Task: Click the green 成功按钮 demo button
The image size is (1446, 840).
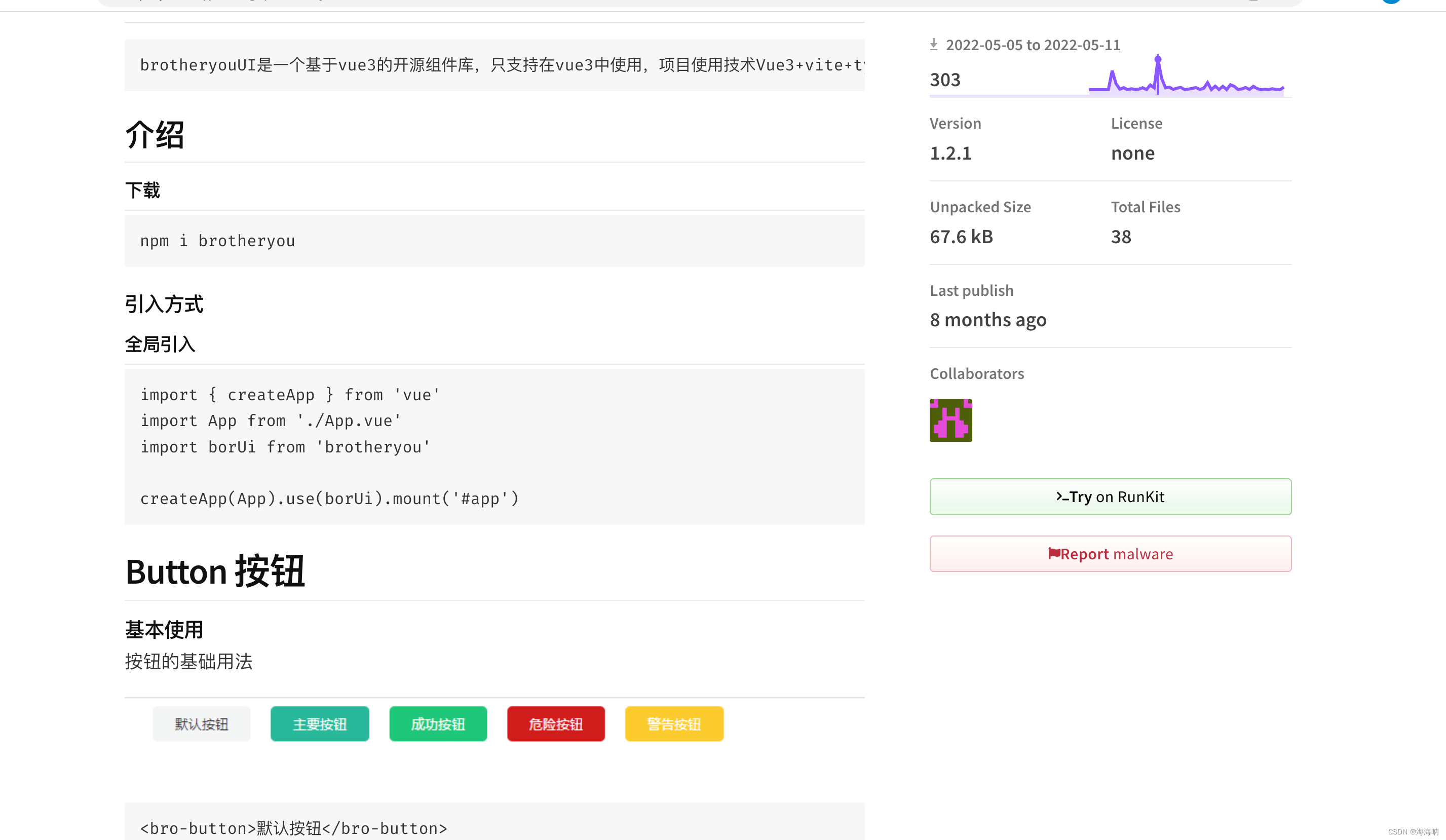Action: click(x=438, y=723)
